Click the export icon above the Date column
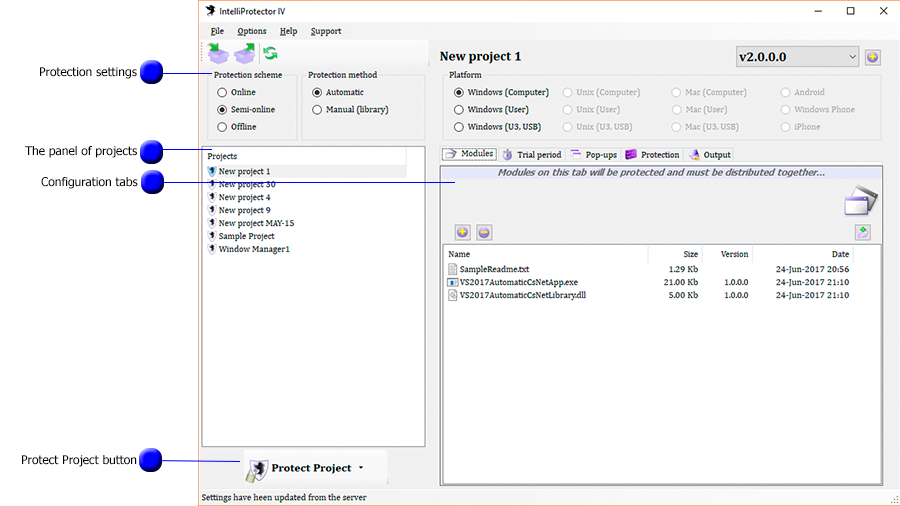The height and width of the screenshot is (506, 900). 863,232
